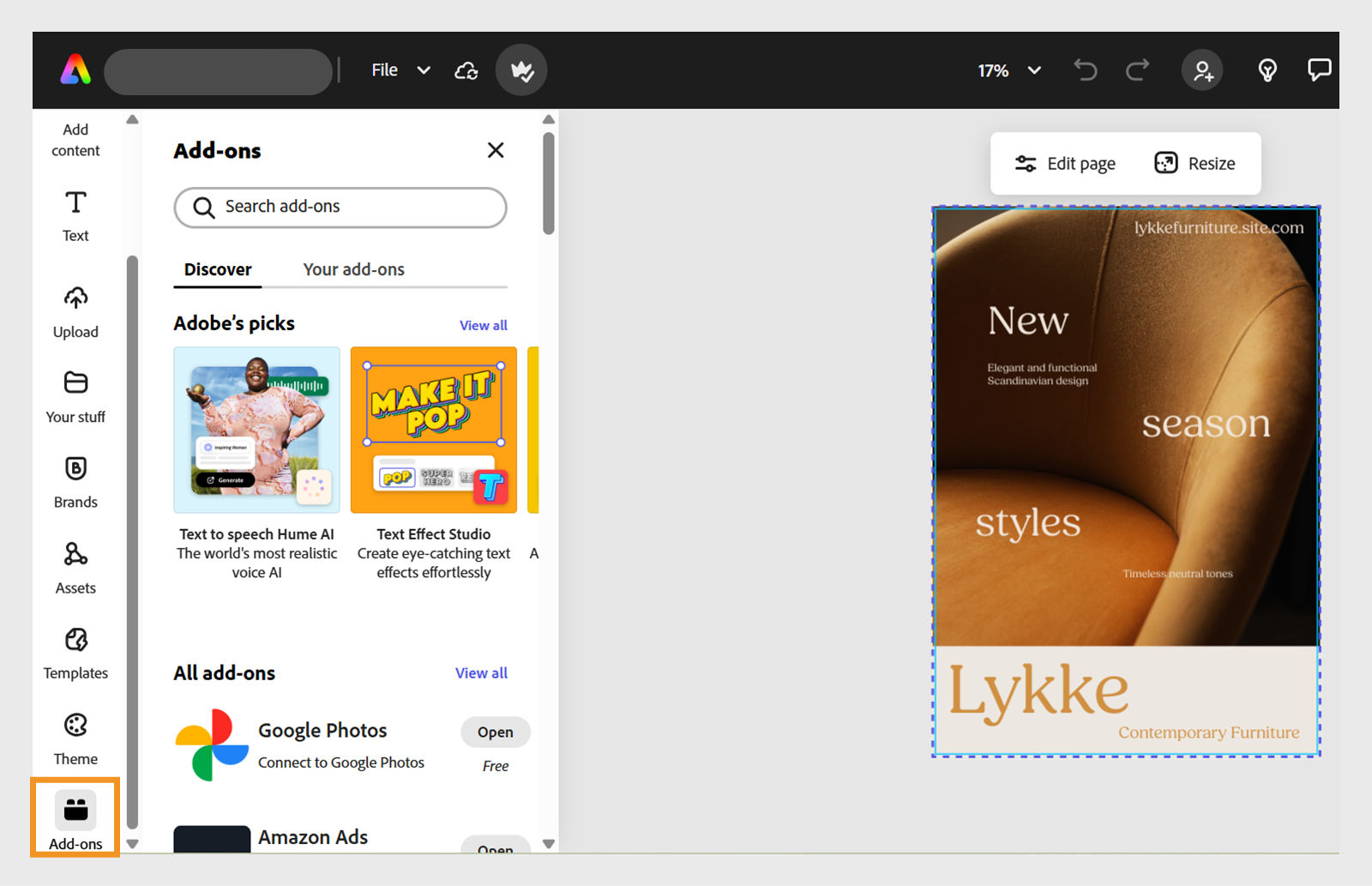
Task: Open the Assets panel
Action: (x=75, y=567)
